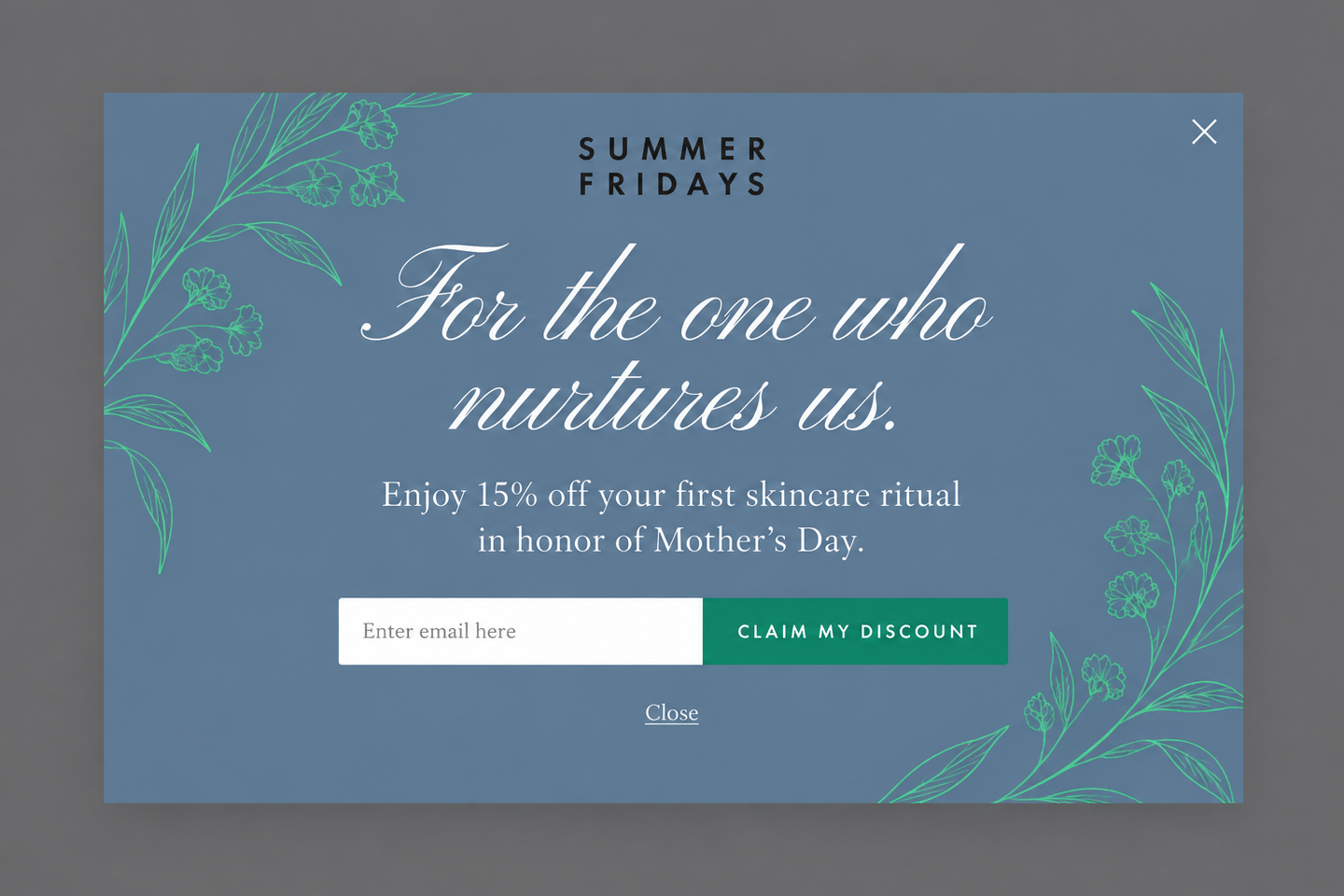The width and height of the screenshot is (1344, 896).
Task: Click the 'Enjoy 15% off' text line
Action: click(671, 495)
